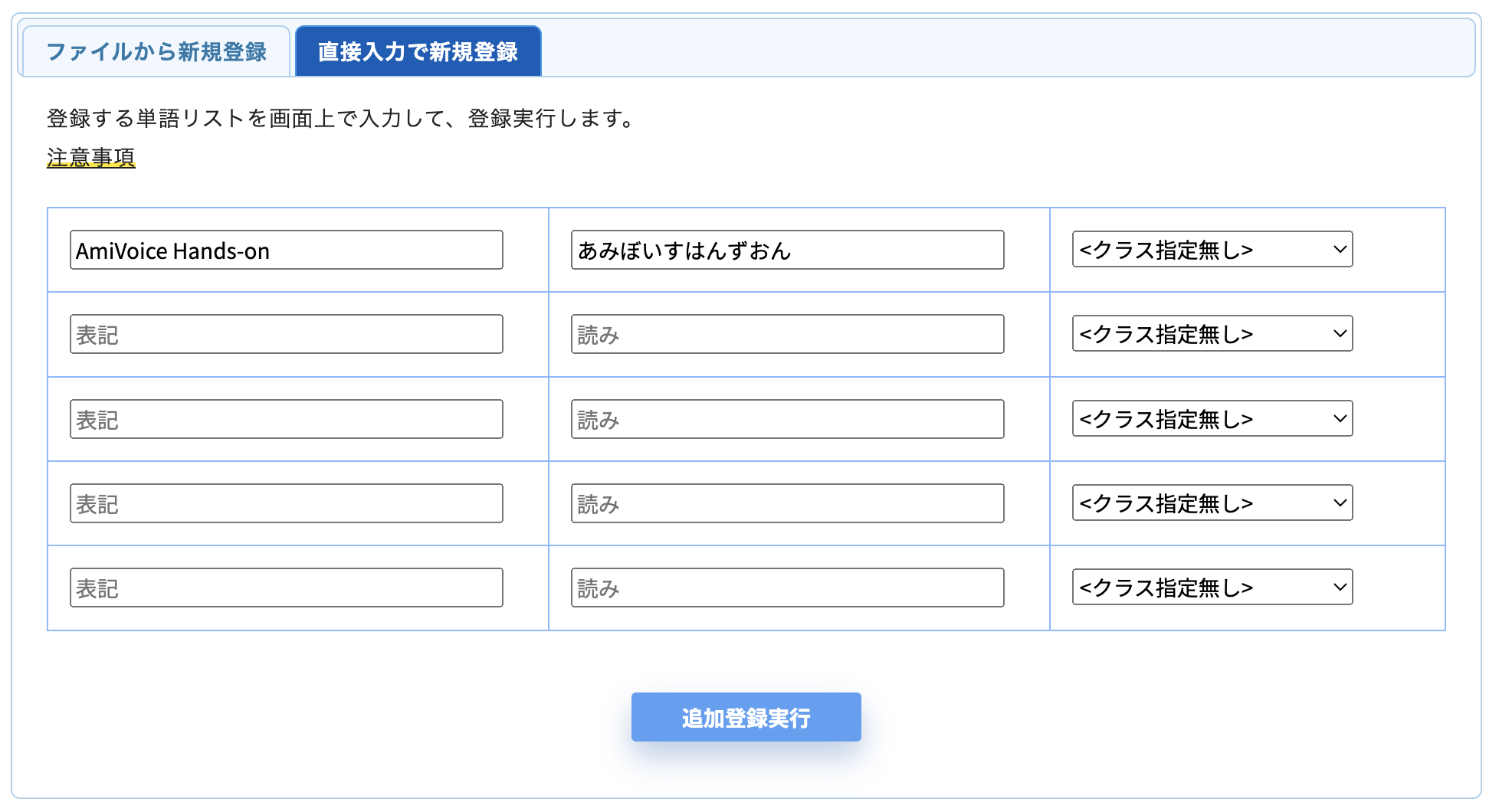Select the fourth row 表記 field
The width and height of the screenshot is (1499, 812).
pos(287,503)
